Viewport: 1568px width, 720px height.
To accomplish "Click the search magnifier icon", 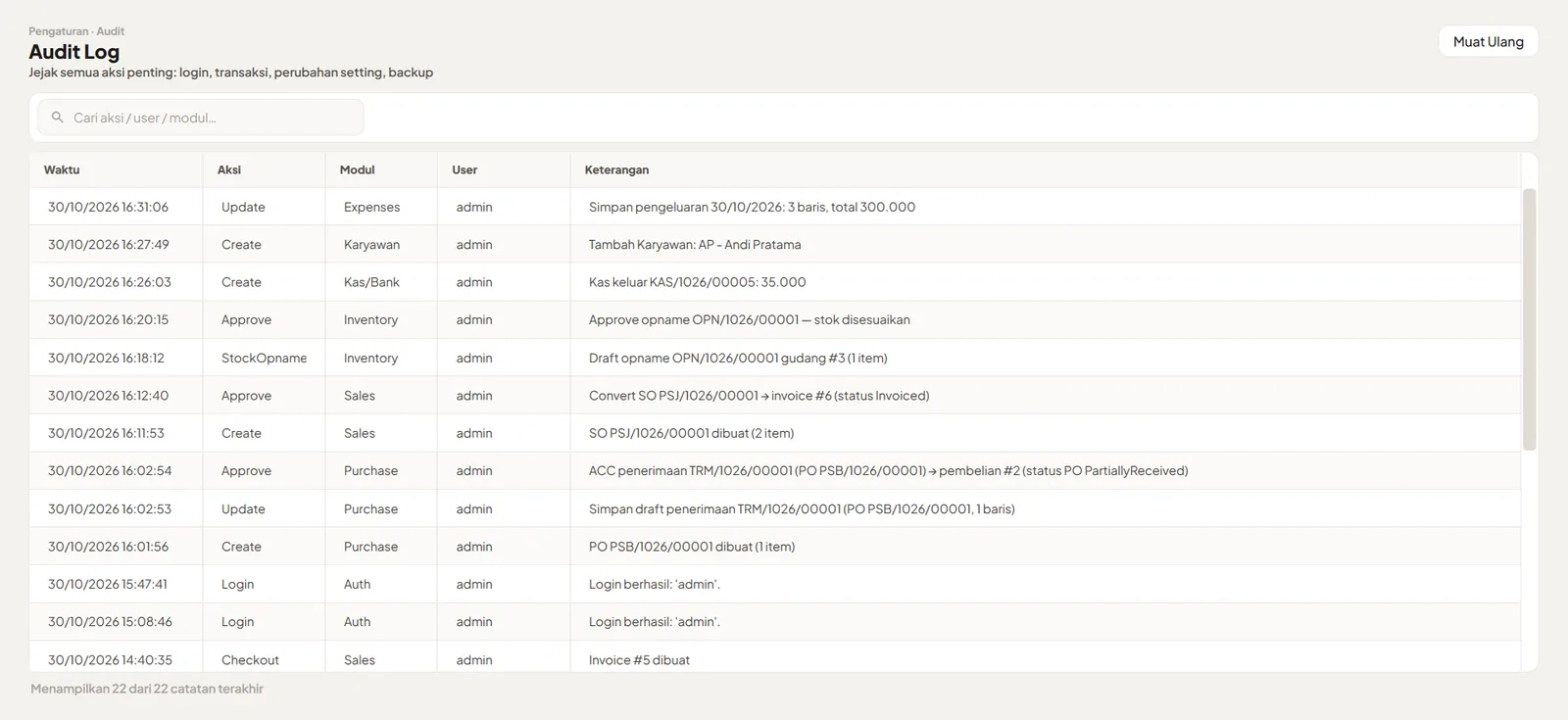I will coord(58,118).
